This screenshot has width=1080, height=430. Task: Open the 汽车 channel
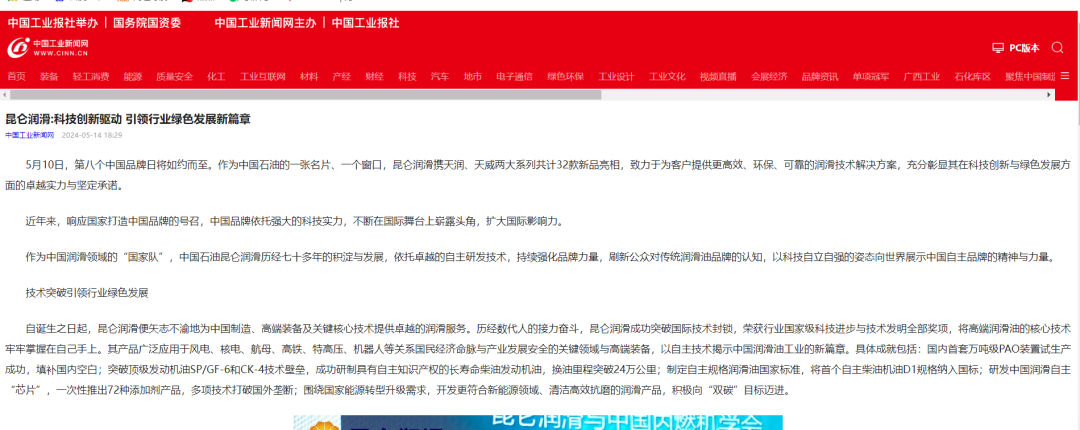click(x=439, y=76)
